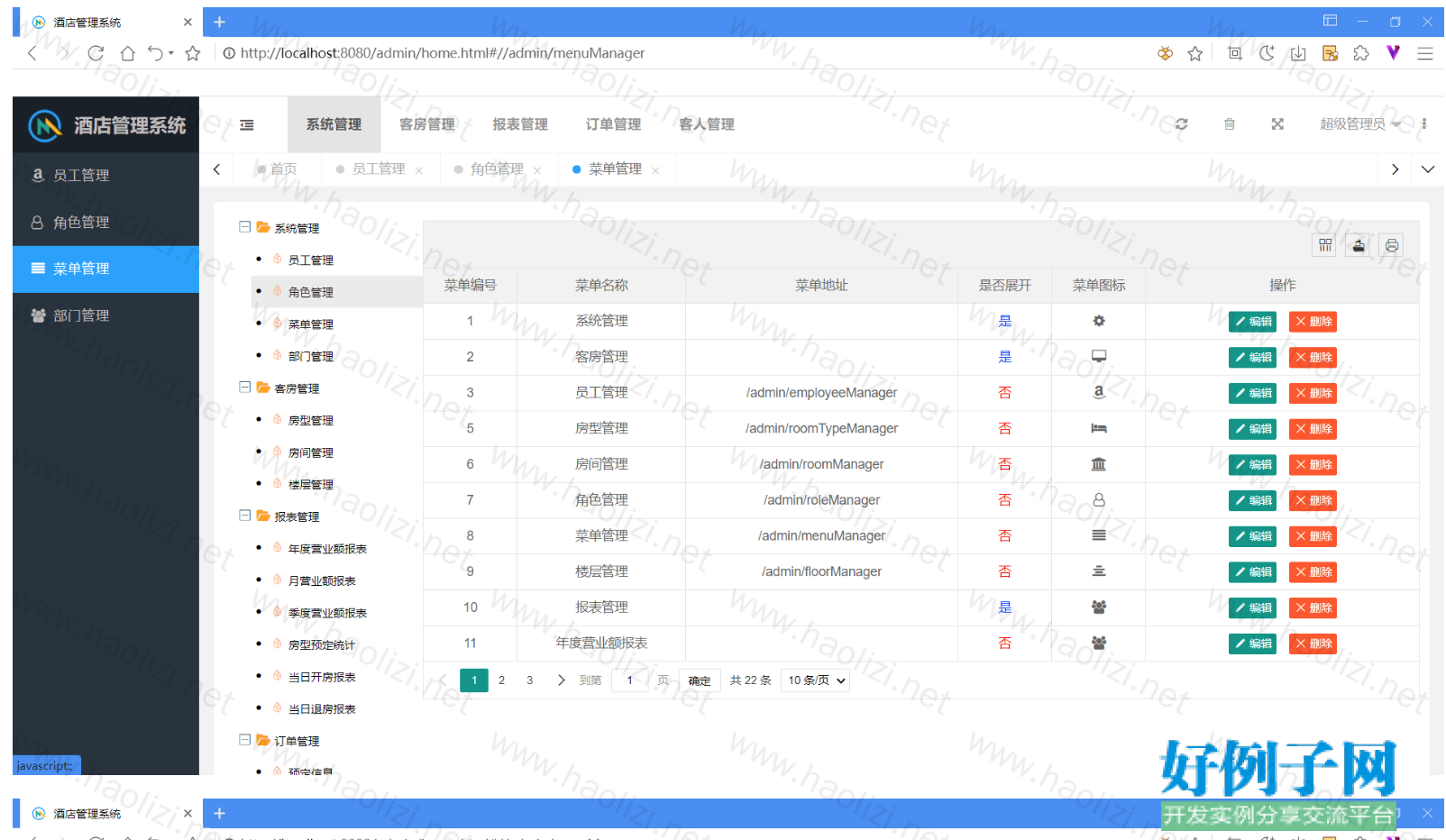Click the table print icon
Viewport: 1446px width, 840px height.
point(1392,245)
